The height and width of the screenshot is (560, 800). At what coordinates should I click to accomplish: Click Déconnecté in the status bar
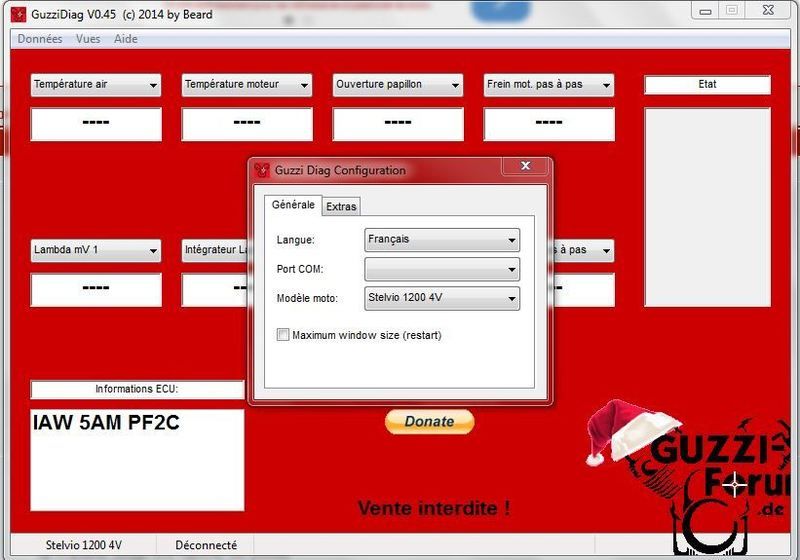click(206, 545)
